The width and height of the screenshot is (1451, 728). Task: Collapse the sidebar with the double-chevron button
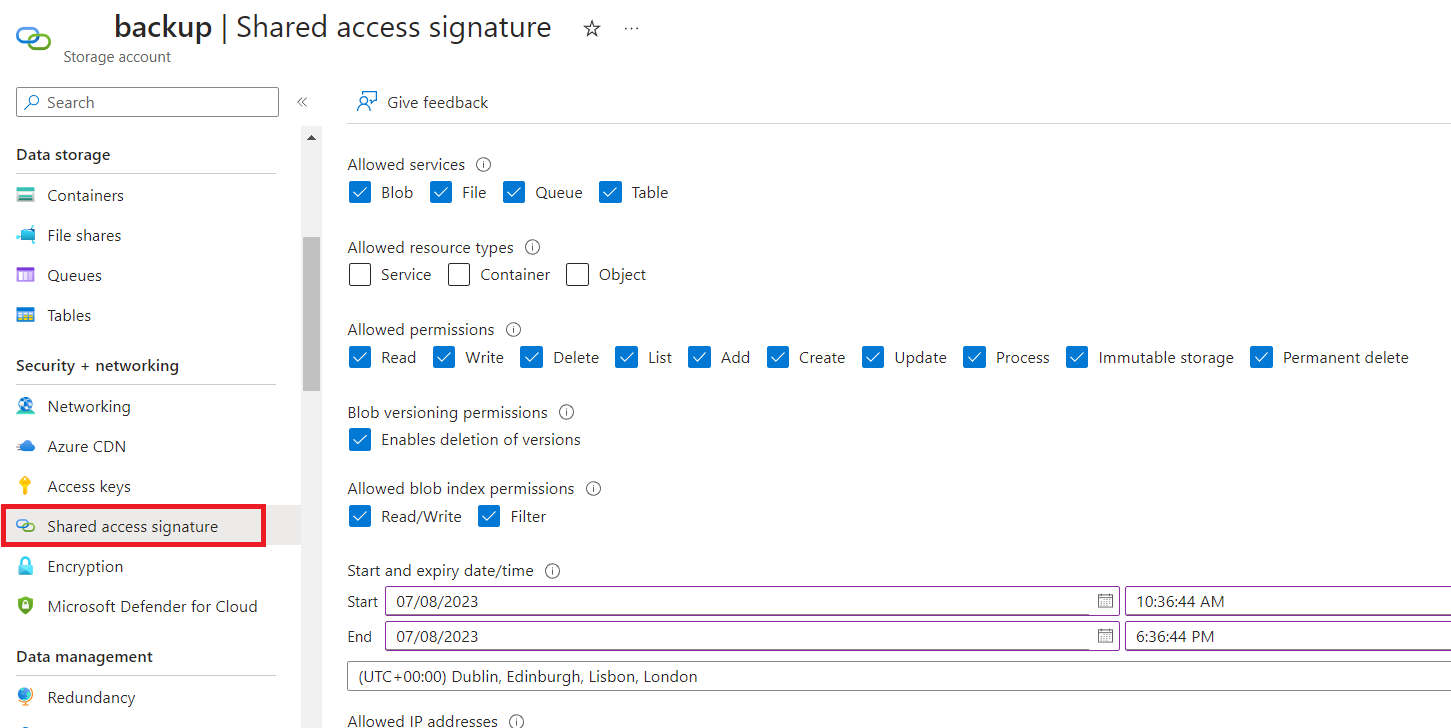[302, 101]
